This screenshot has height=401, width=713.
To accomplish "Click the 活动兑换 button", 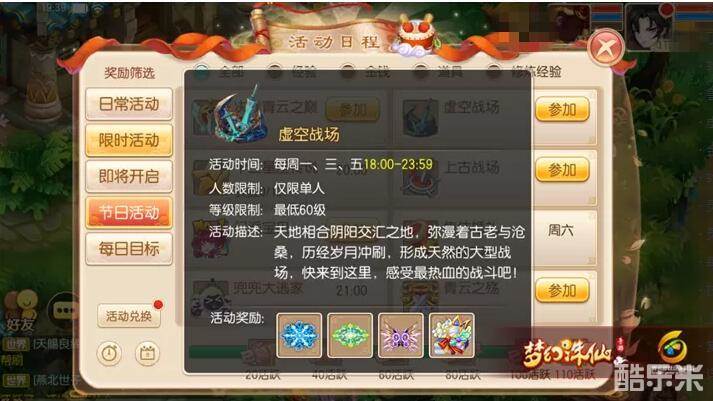I will [129, 316].
